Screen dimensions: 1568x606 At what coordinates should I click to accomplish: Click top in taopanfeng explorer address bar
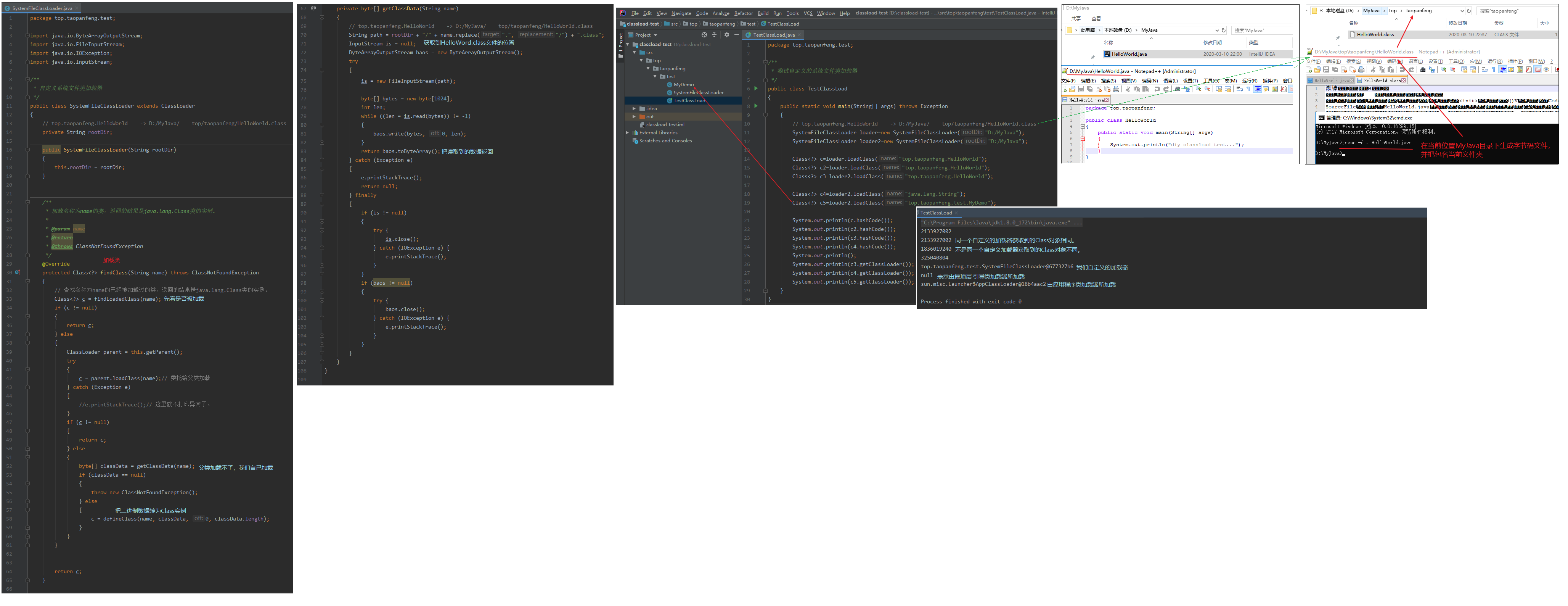coord(1393,10)
